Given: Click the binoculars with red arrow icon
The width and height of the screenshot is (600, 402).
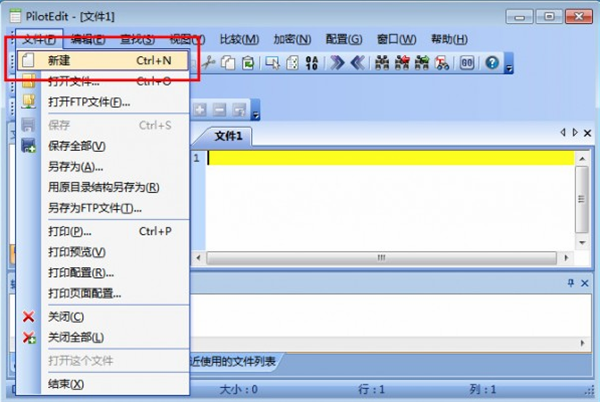Looking at the screenshot, I should [x=402, y=62].
